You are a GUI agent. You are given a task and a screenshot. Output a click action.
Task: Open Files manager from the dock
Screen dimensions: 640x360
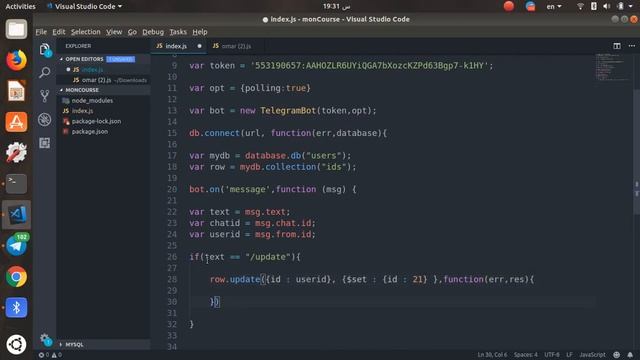pyautogui.click(x=16, y=29)
